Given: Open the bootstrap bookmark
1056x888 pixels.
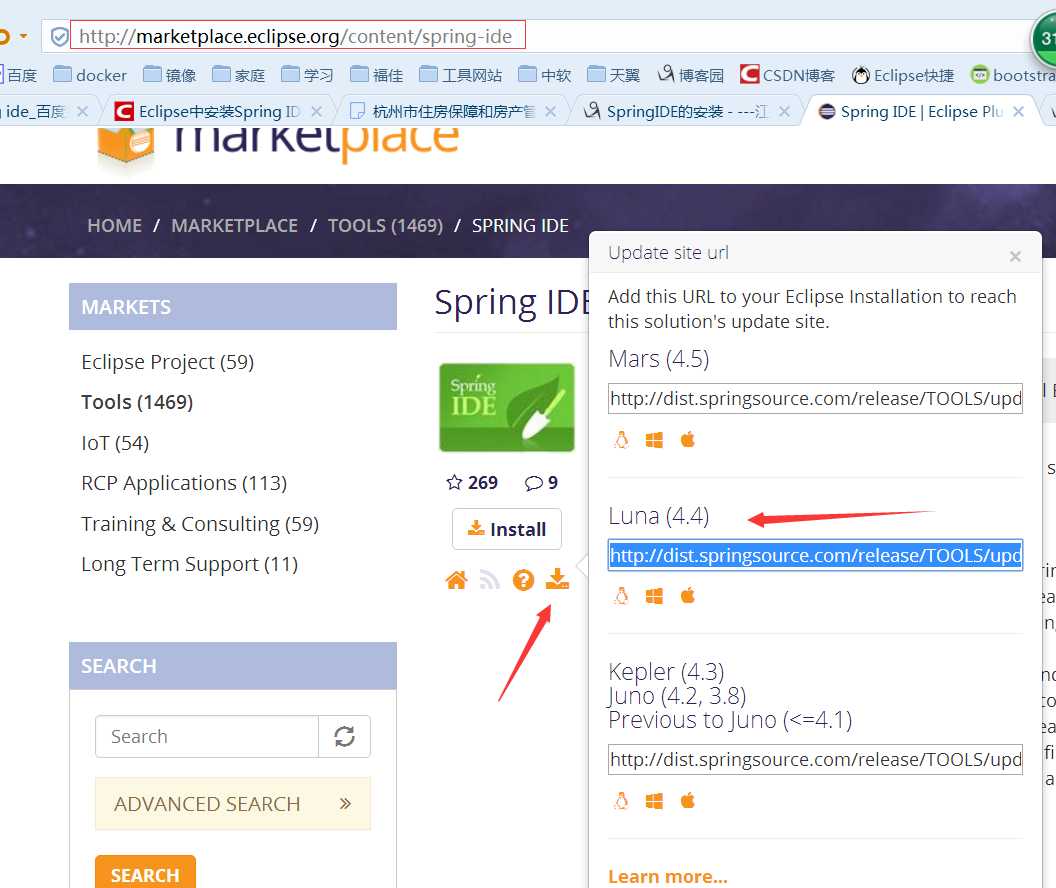Looking at the screenshot, I should pos(1013,75).
